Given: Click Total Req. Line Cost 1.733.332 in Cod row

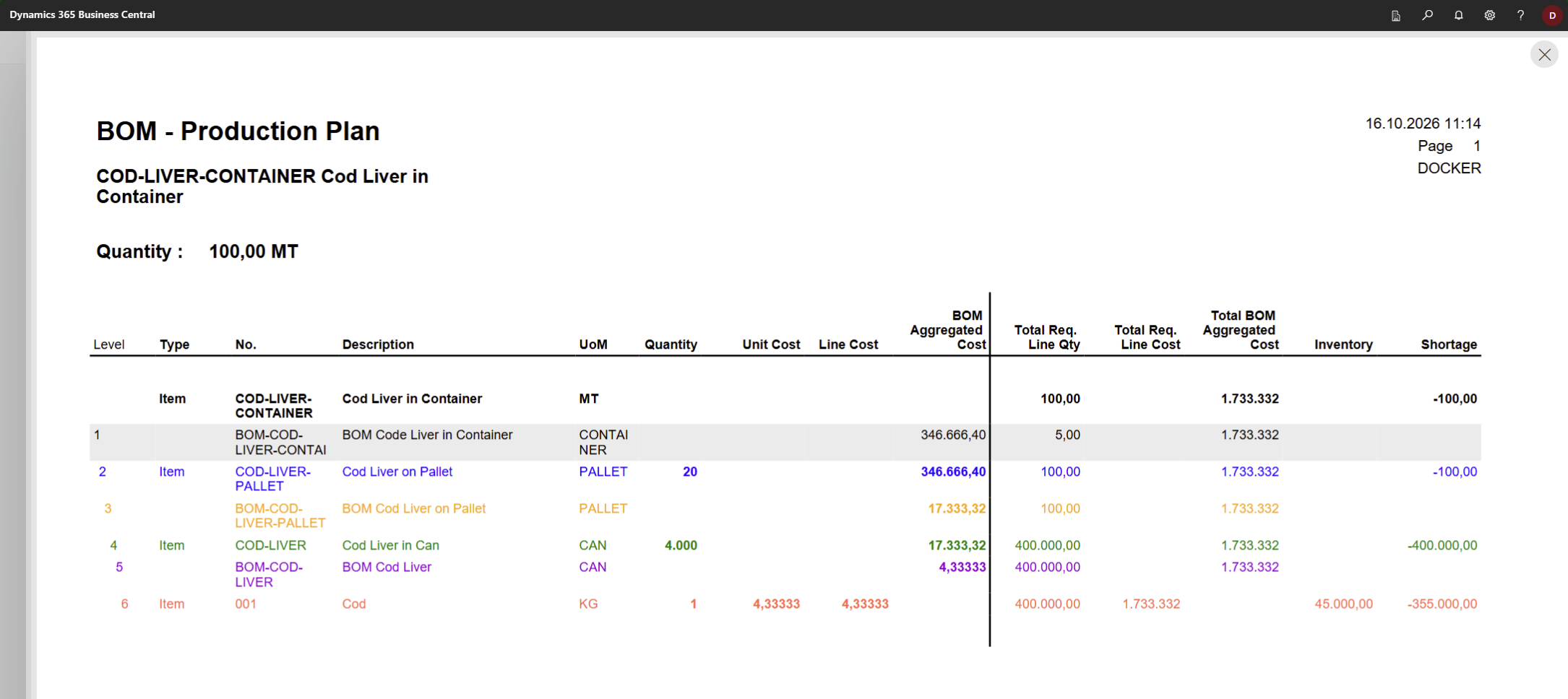Looking at the screenshot, I should tap(1151, 604).
